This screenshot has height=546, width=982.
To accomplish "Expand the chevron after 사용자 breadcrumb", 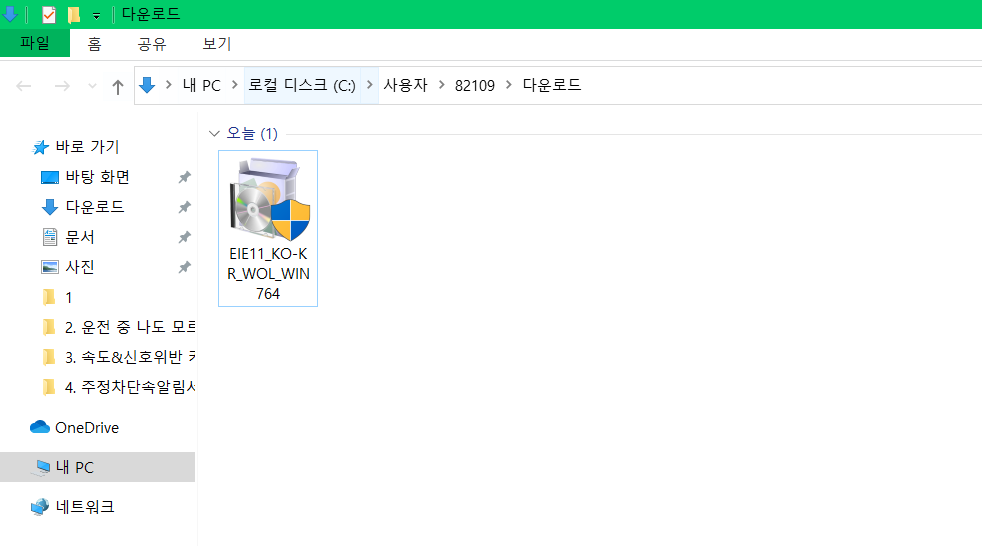I will 442,85.
